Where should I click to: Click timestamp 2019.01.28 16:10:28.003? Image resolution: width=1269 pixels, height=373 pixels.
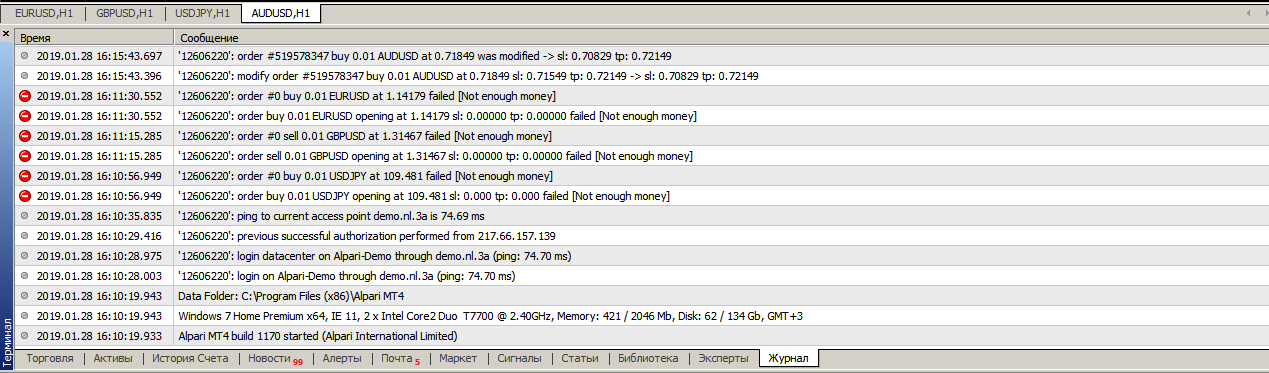pyautogui.click(x=99, y=276)
